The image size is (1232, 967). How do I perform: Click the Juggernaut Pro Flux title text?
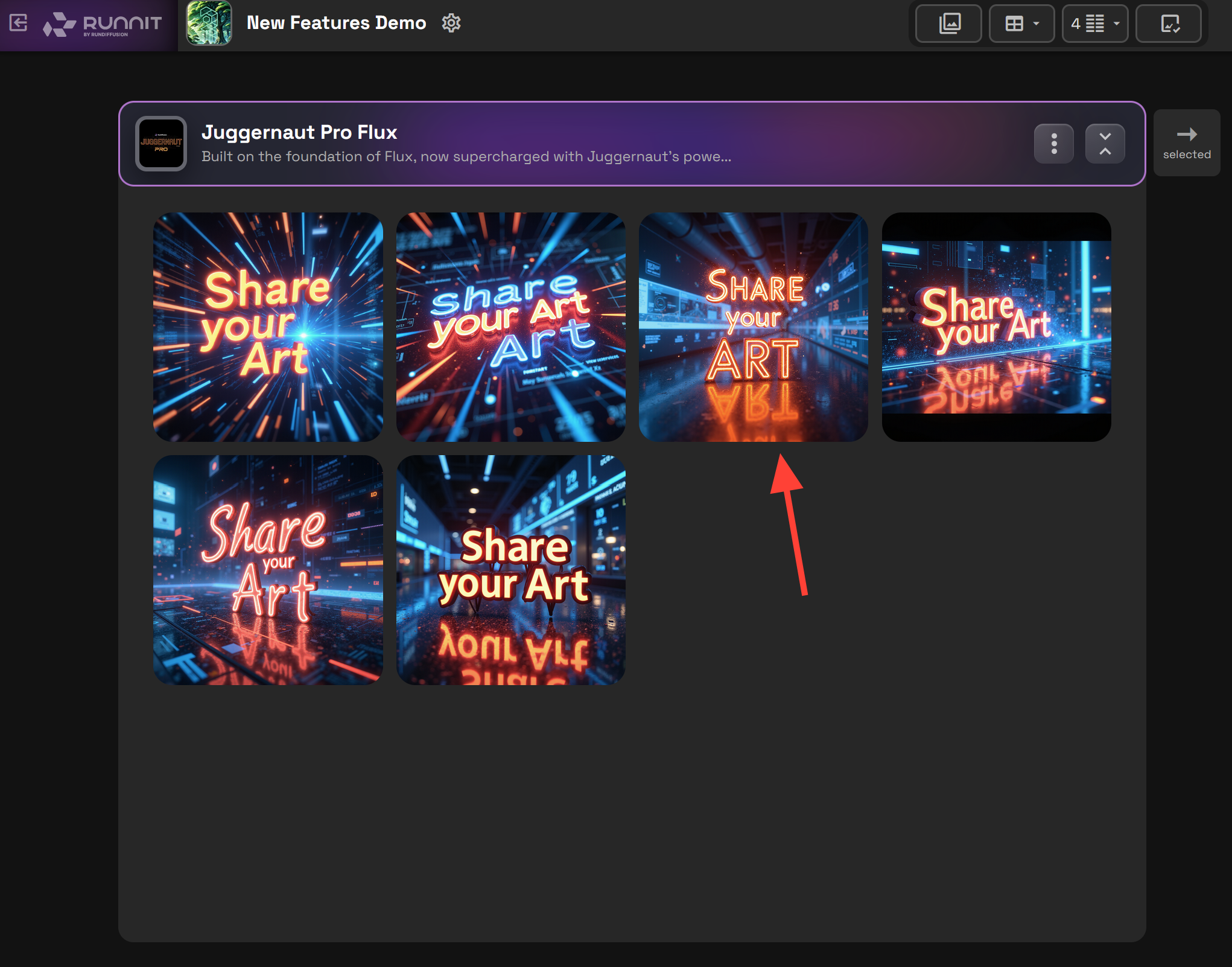pyautogui.click(x=299, y=132)
